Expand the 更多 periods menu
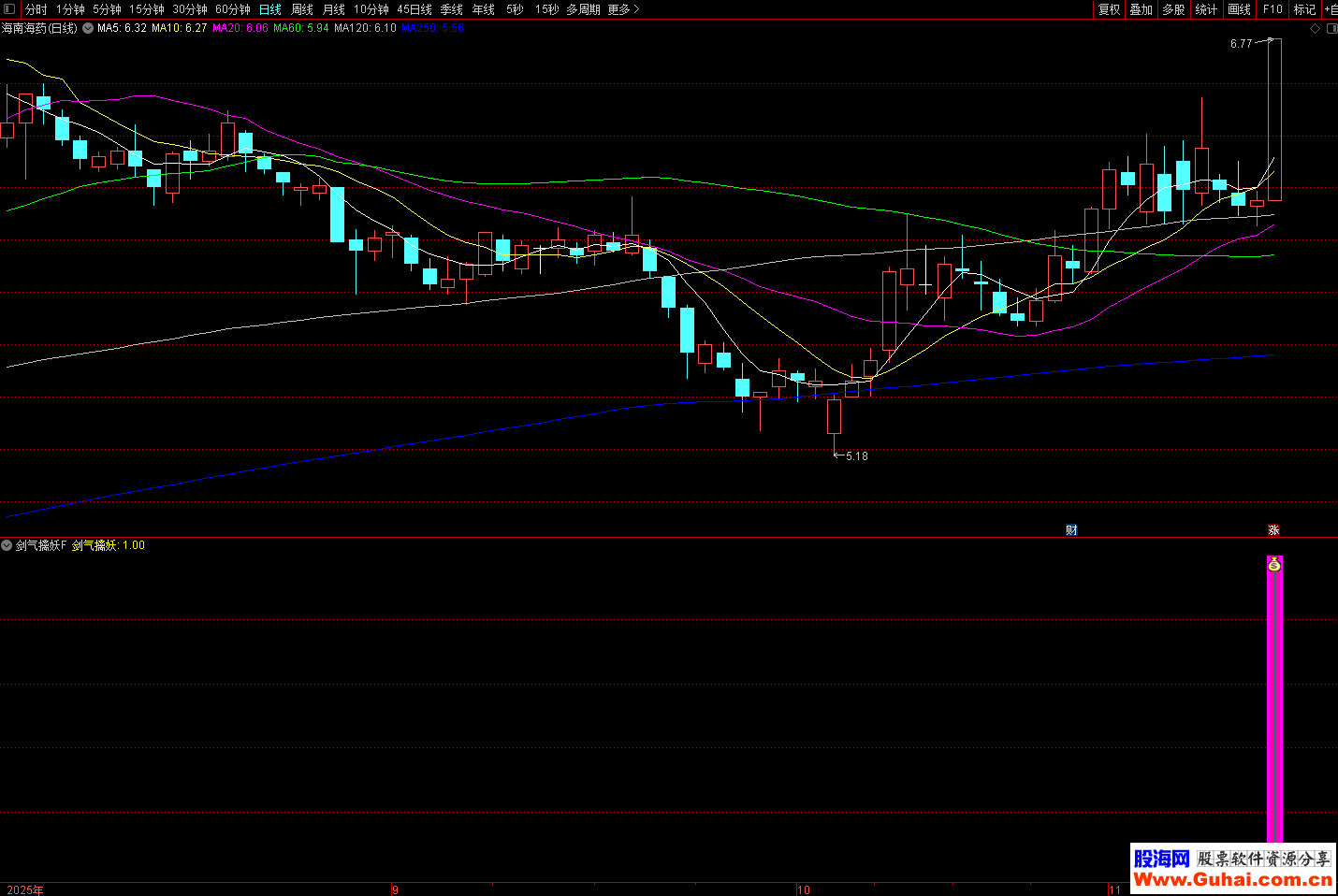This screenshot has height=896, width=1338. tap(623, 9)
